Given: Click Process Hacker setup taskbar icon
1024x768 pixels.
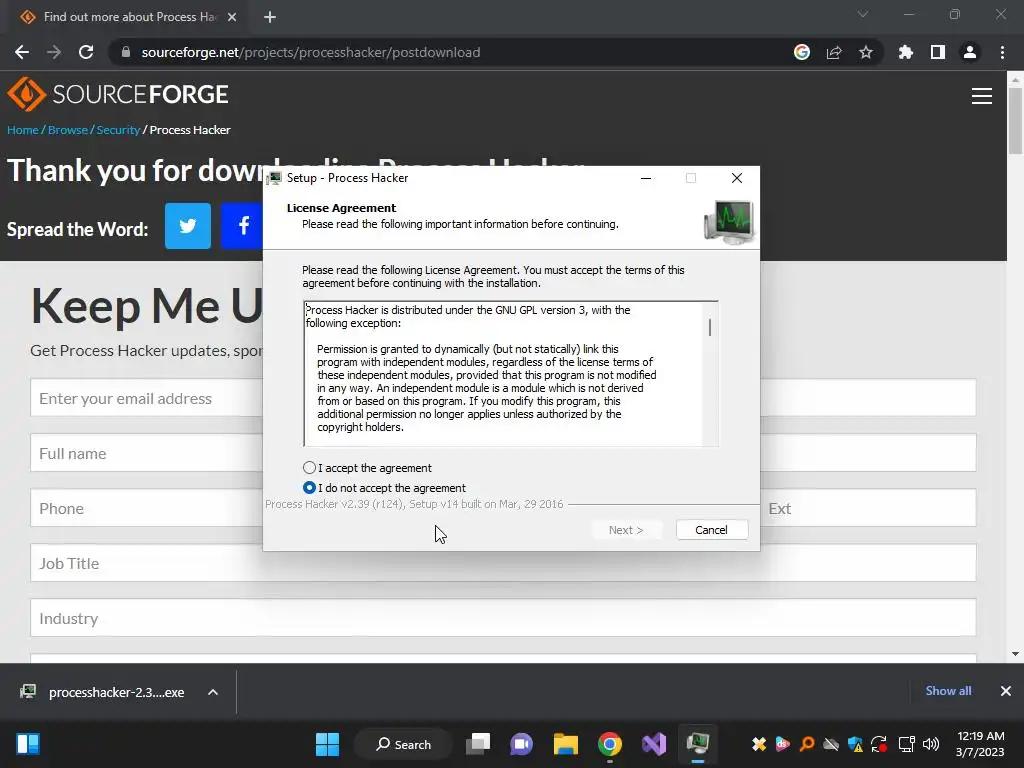Looking at the screenshot, I should (697, 744).
